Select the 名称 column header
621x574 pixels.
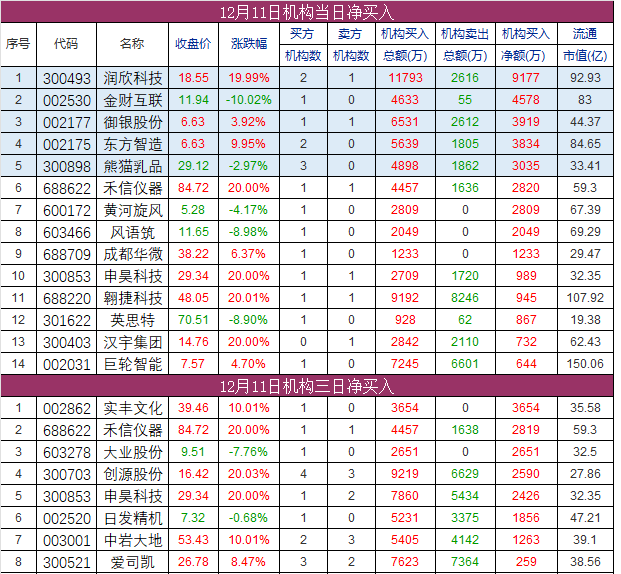click(x=132, y=44)
